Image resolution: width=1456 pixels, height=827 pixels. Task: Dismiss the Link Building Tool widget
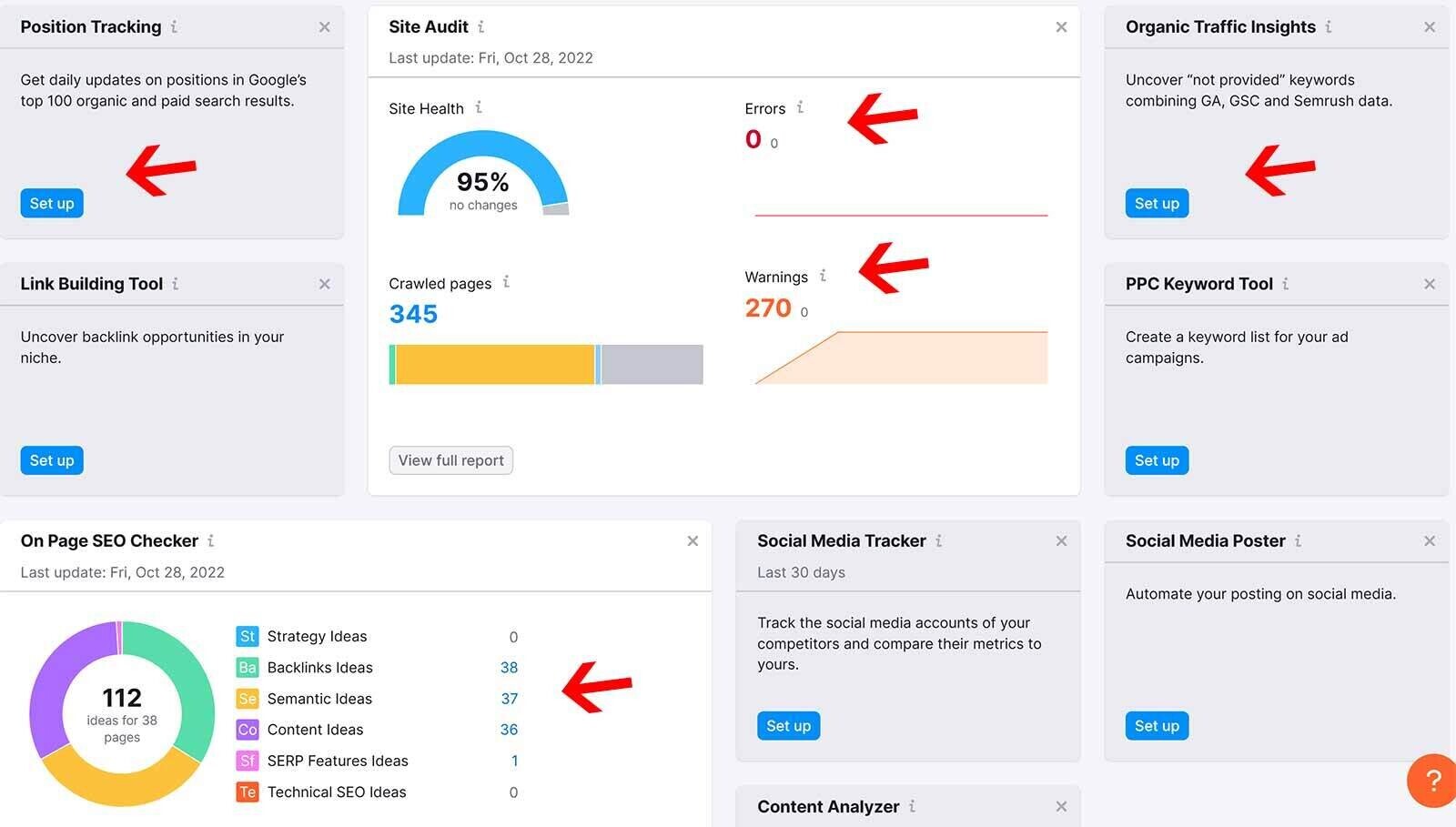pos(324,284)
